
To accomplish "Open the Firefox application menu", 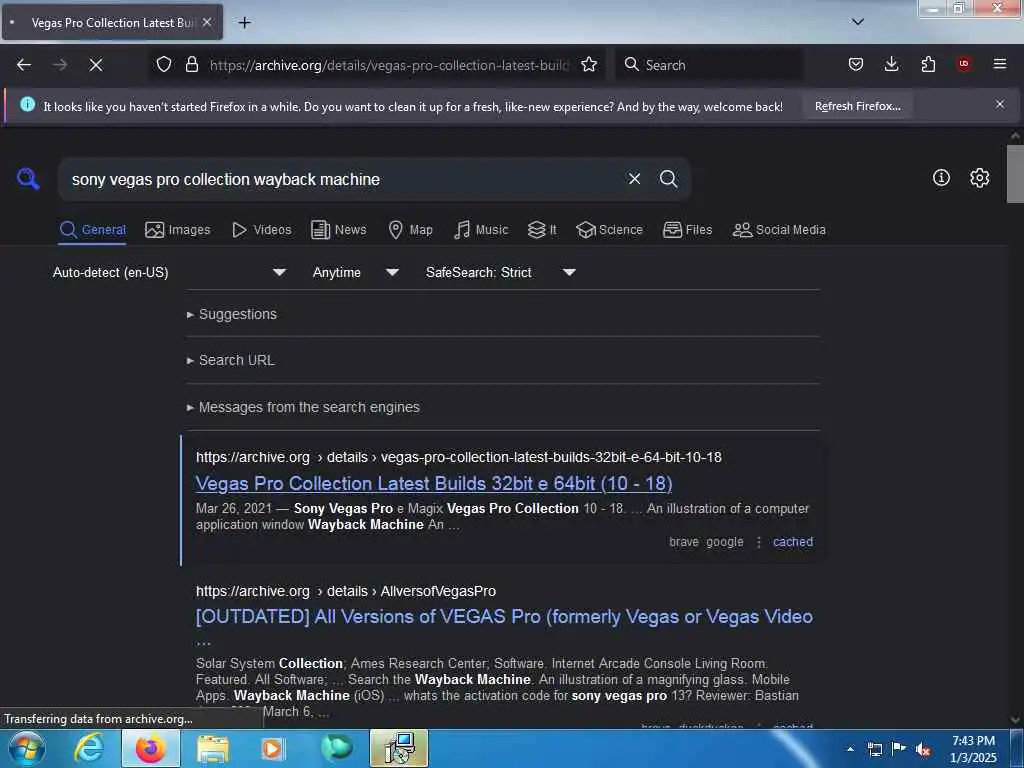I will coord(999,65).
